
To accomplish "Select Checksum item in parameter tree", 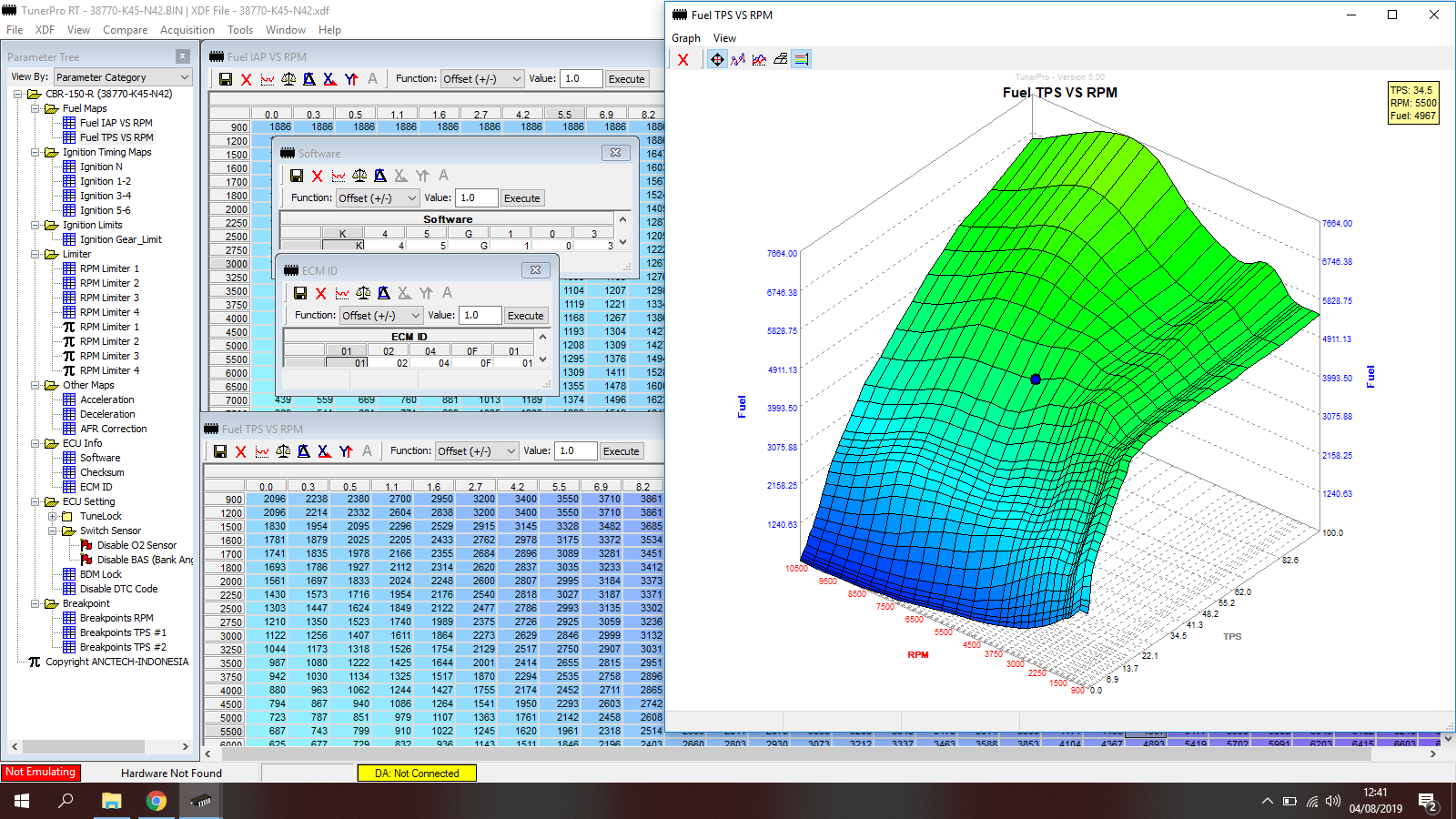I will 102,472.
